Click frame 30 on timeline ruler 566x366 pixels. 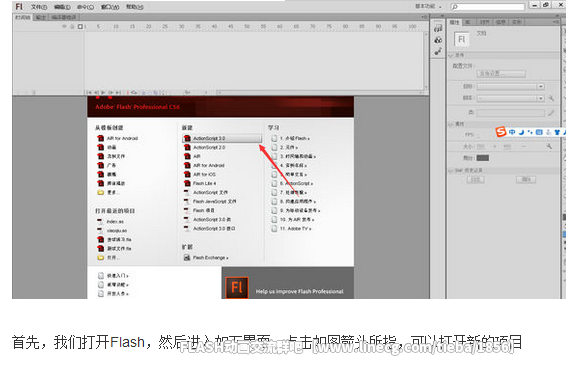point(182,27)
